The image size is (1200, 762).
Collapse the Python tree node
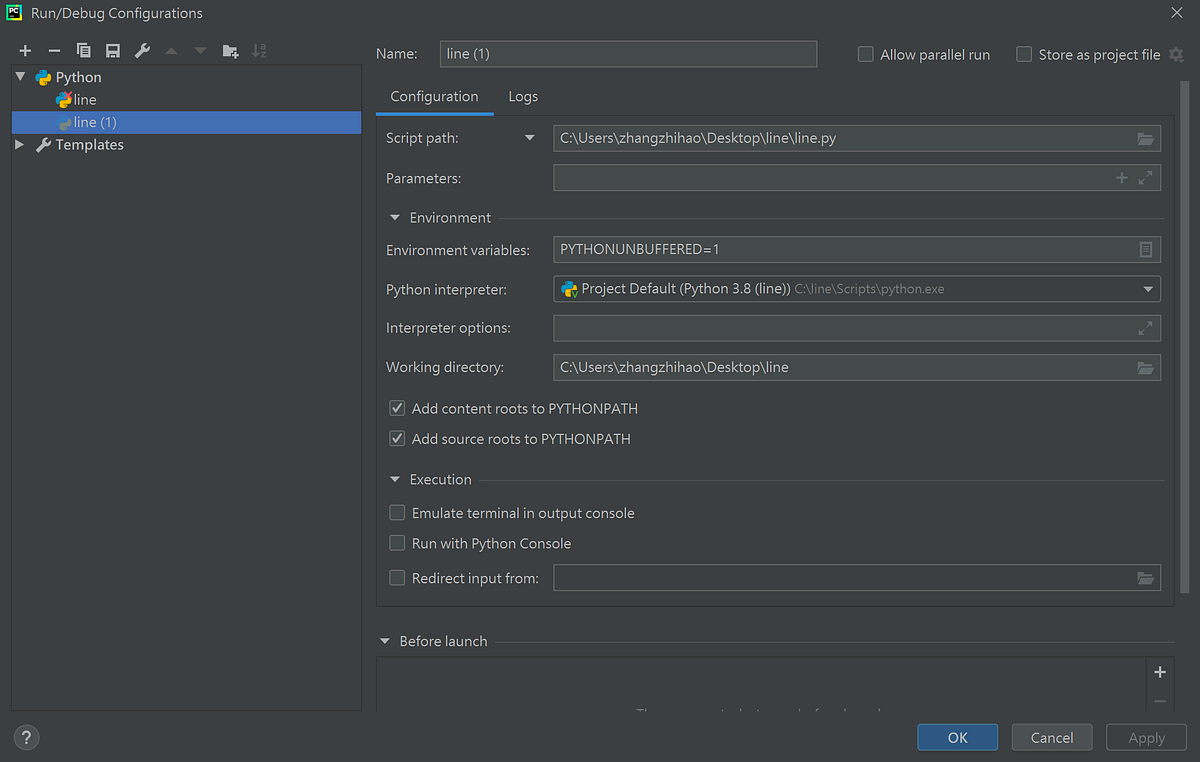[x=21, y=77]
